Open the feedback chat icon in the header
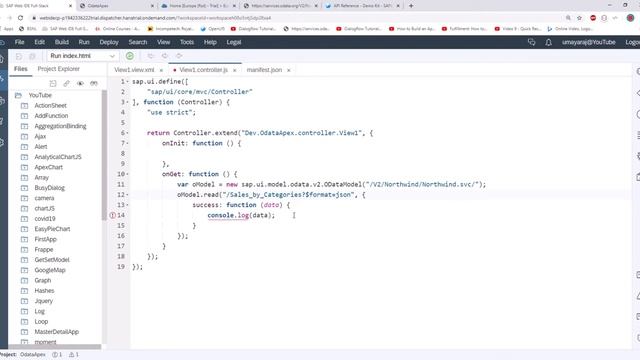The image size is (640, 360). (531, 42)
